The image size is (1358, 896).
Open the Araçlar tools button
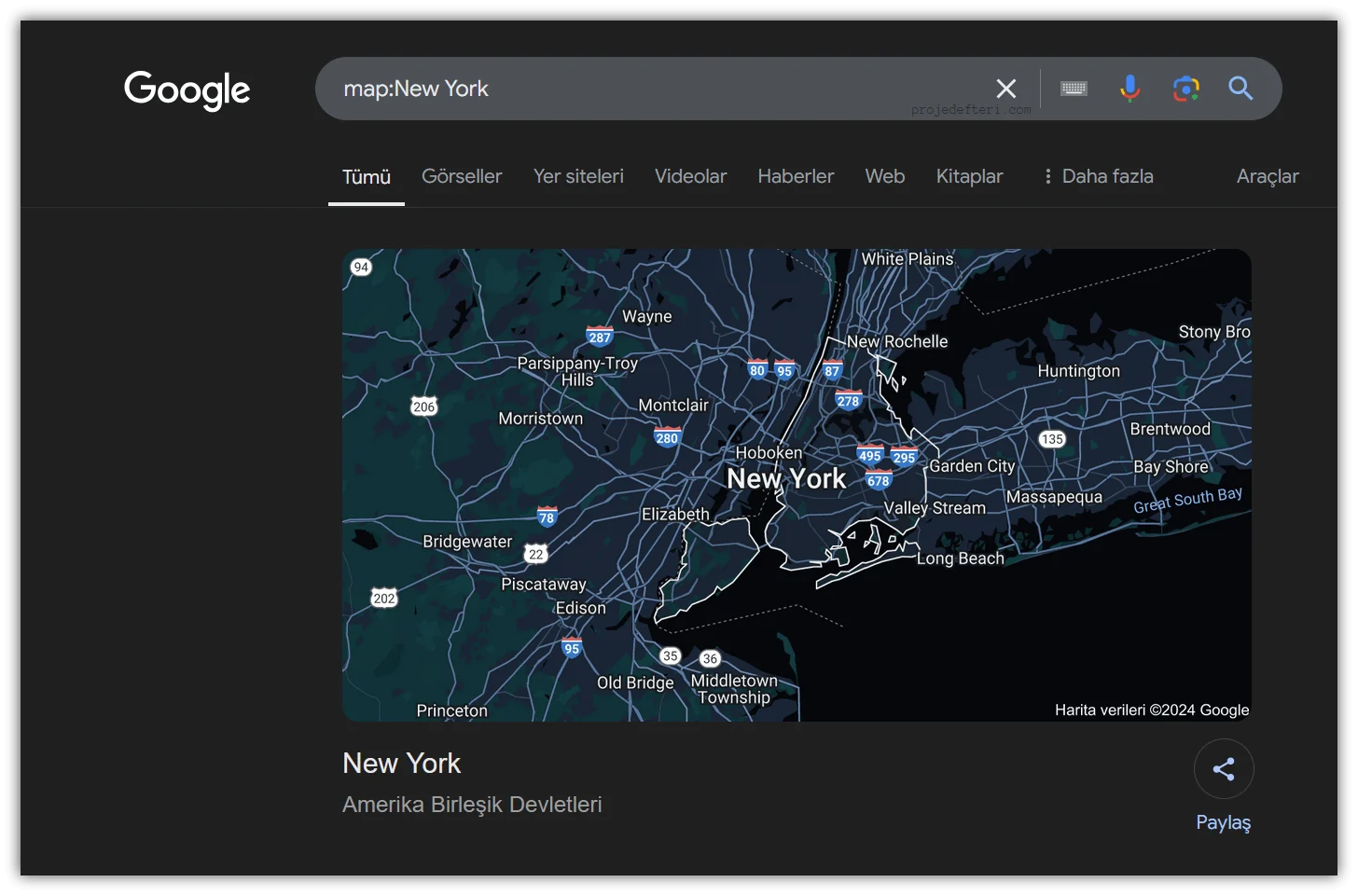[x=1268, y=176]
